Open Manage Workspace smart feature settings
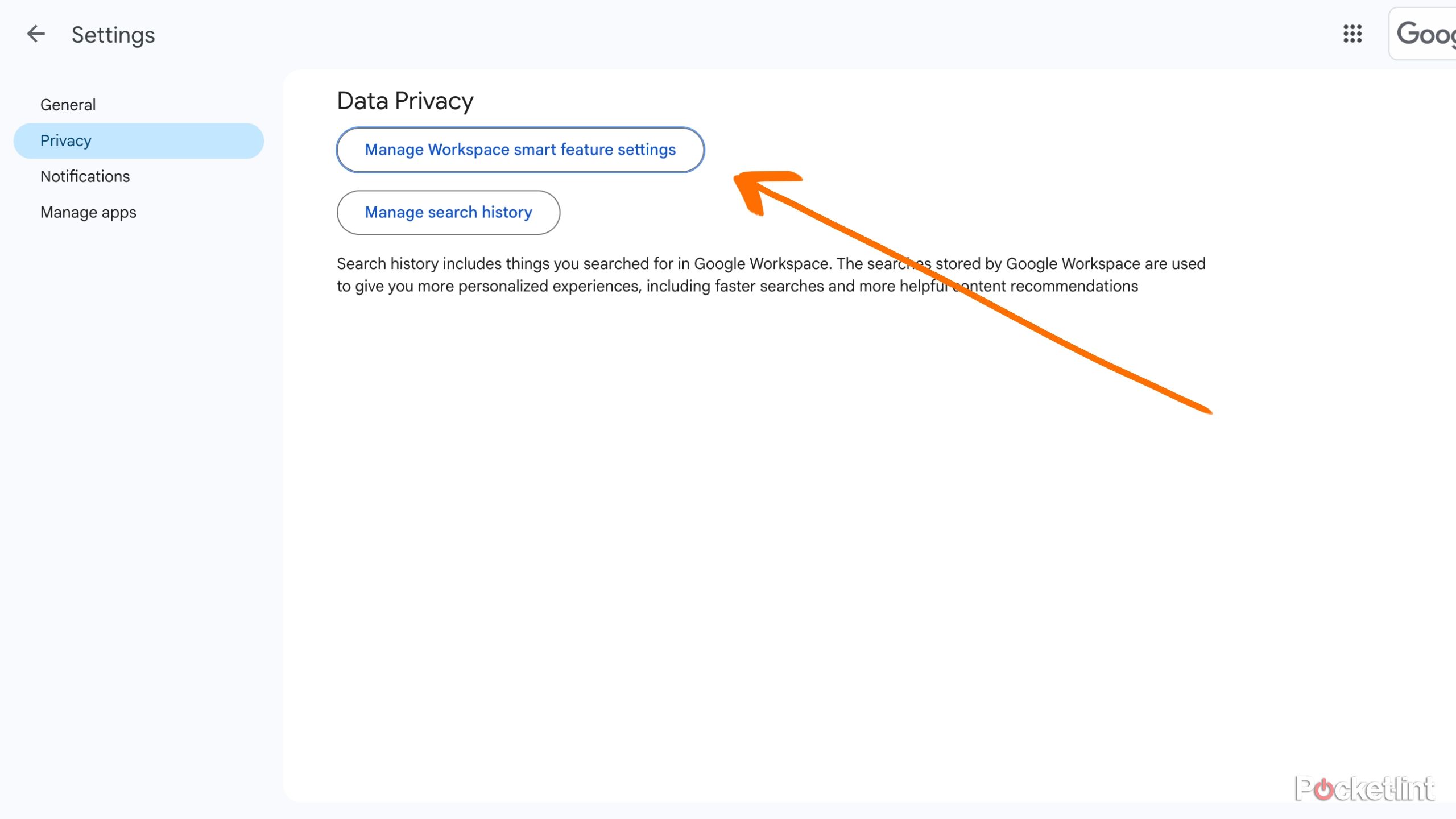 pyautogui.click(x=520, y=150)
